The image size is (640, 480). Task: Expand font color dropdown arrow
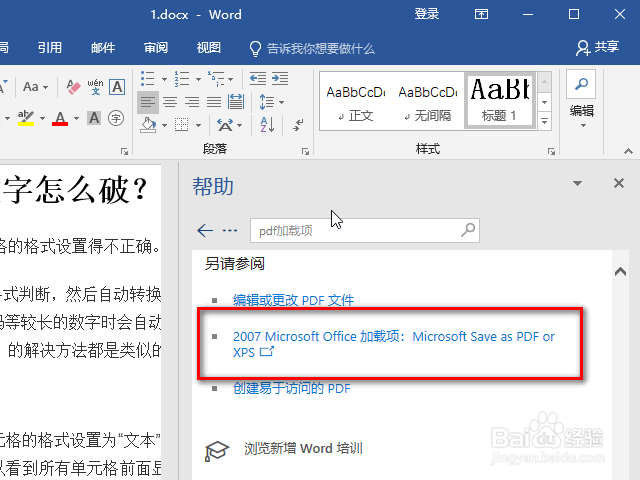76,118
